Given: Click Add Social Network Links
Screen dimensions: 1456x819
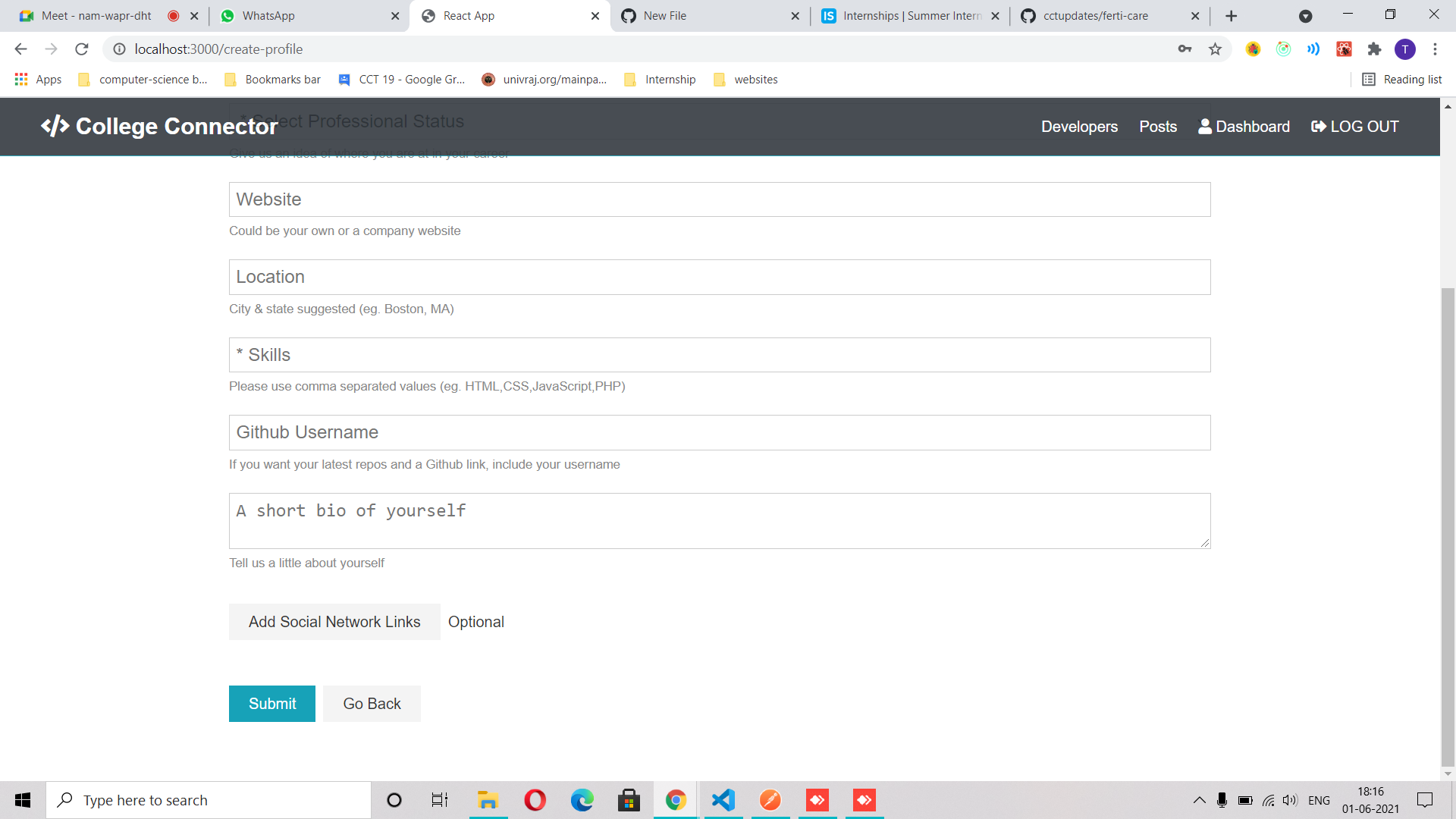Looking at the screenshot, I should (334, 621).
